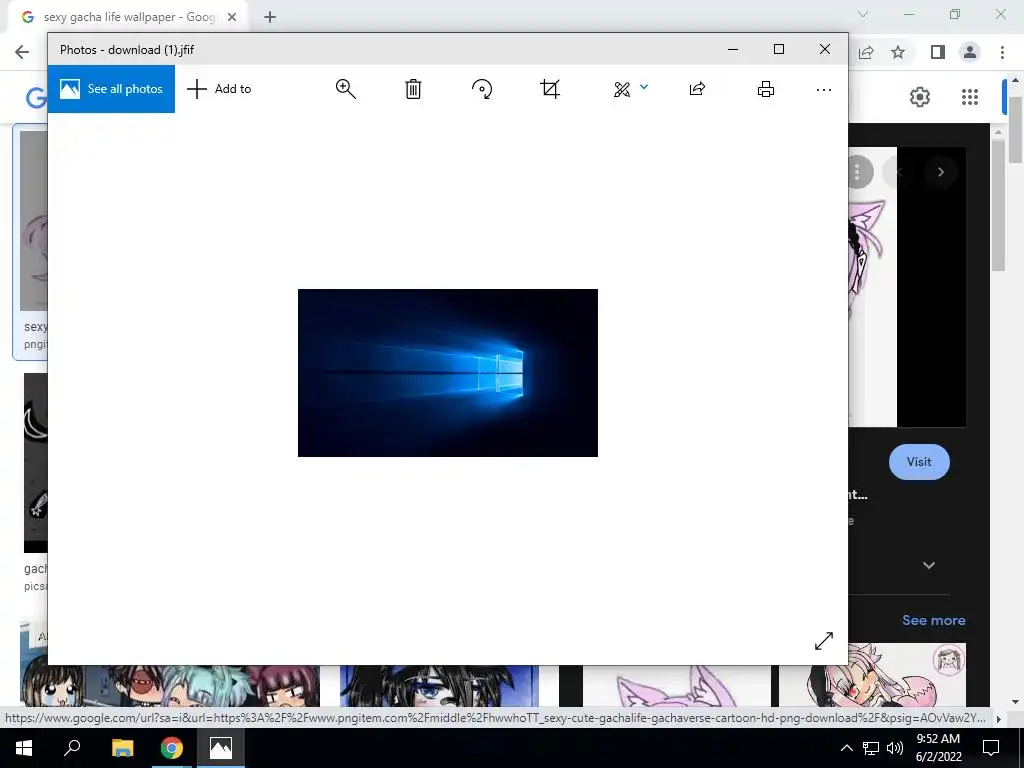The width and height of the screenshot is (1024, 768).
Task: Print the photo with printer icon
Action: pos(765,89)
